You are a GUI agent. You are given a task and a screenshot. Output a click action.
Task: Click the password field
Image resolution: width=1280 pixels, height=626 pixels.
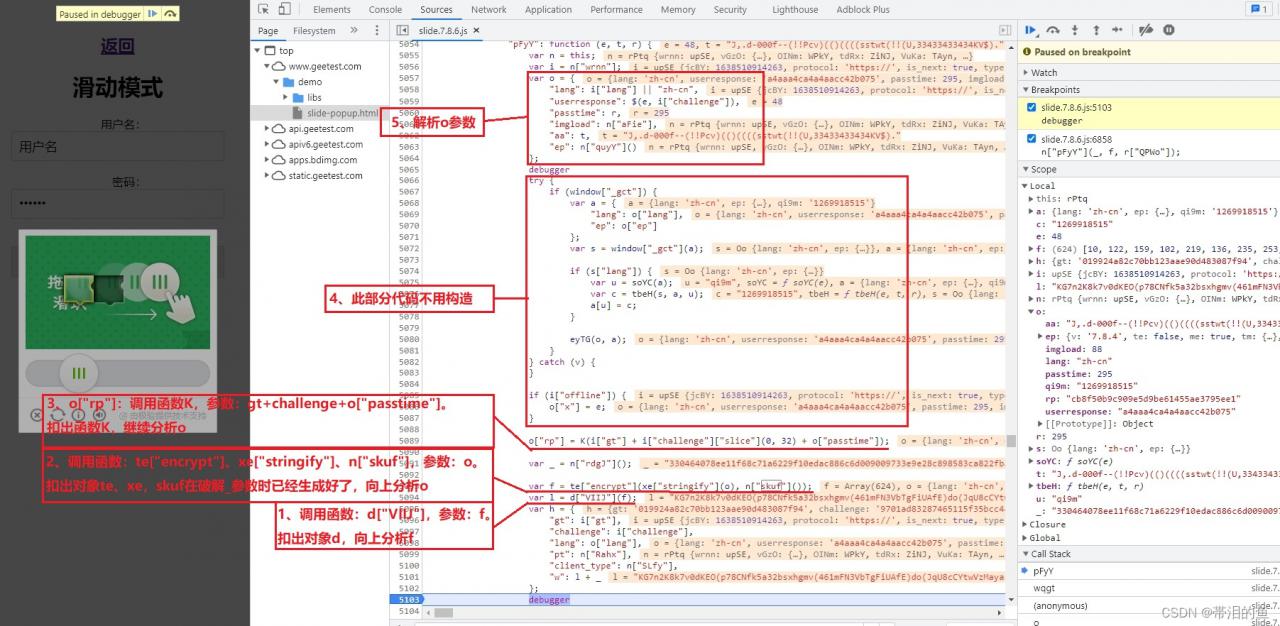coord(117,203)
